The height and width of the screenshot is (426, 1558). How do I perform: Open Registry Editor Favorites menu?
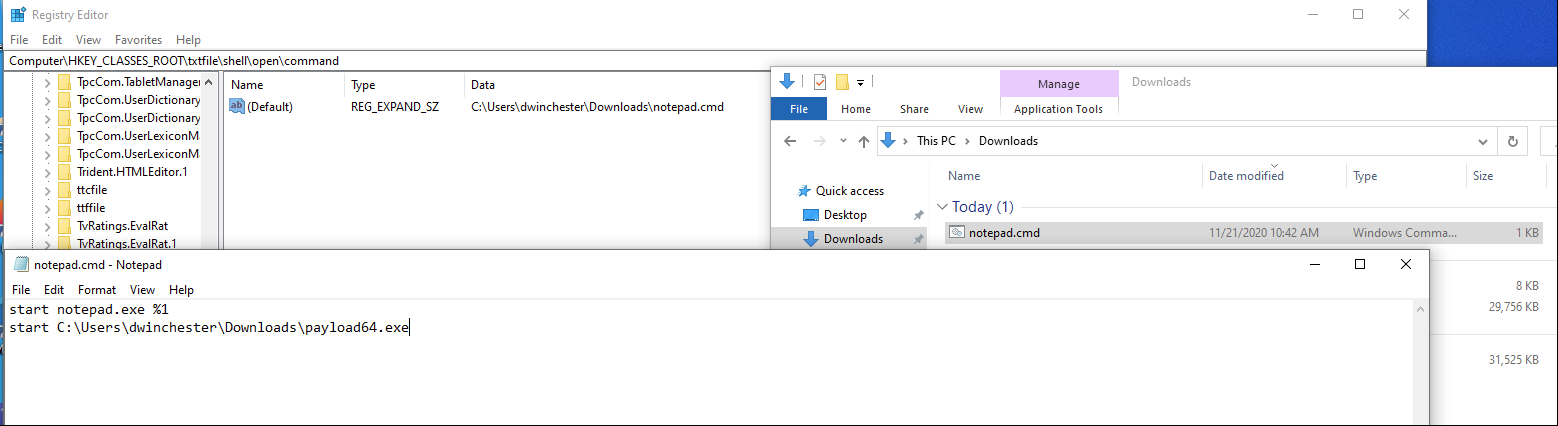pyautogui.click(x=138, y=40)
